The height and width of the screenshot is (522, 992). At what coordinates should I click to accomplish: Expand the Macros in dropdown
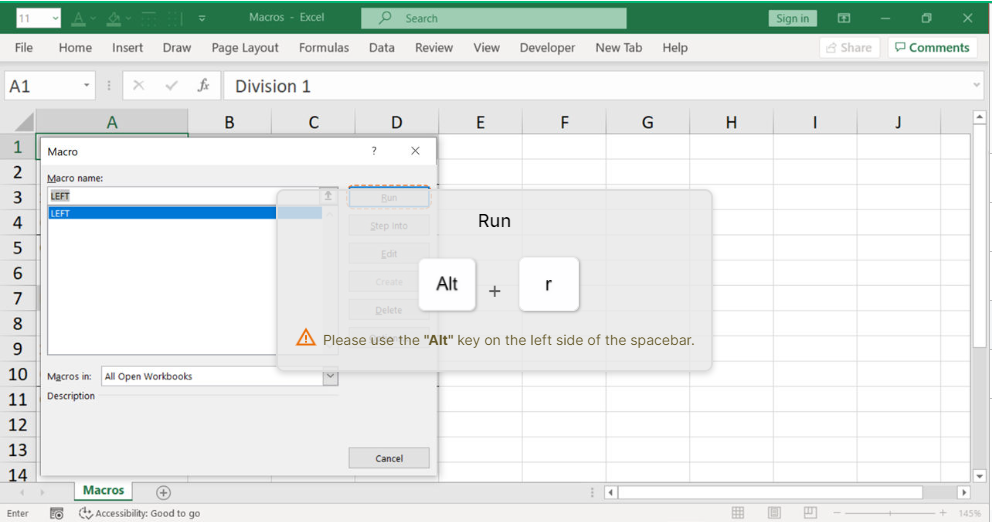pyautogui.click(x=330, y=376)
